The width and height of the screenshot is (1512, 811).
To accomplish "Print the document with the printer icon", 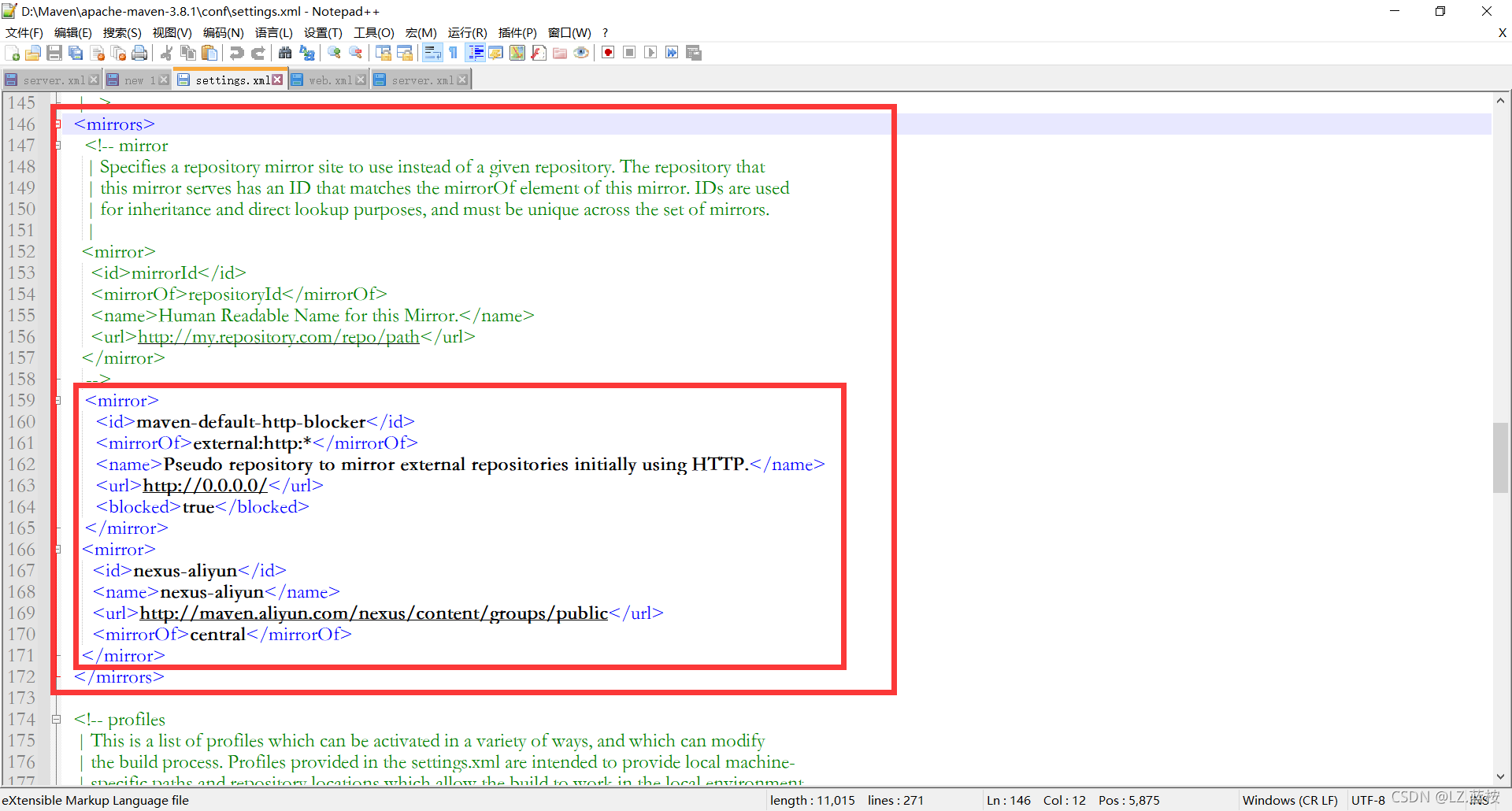I will tap(139, 53).
